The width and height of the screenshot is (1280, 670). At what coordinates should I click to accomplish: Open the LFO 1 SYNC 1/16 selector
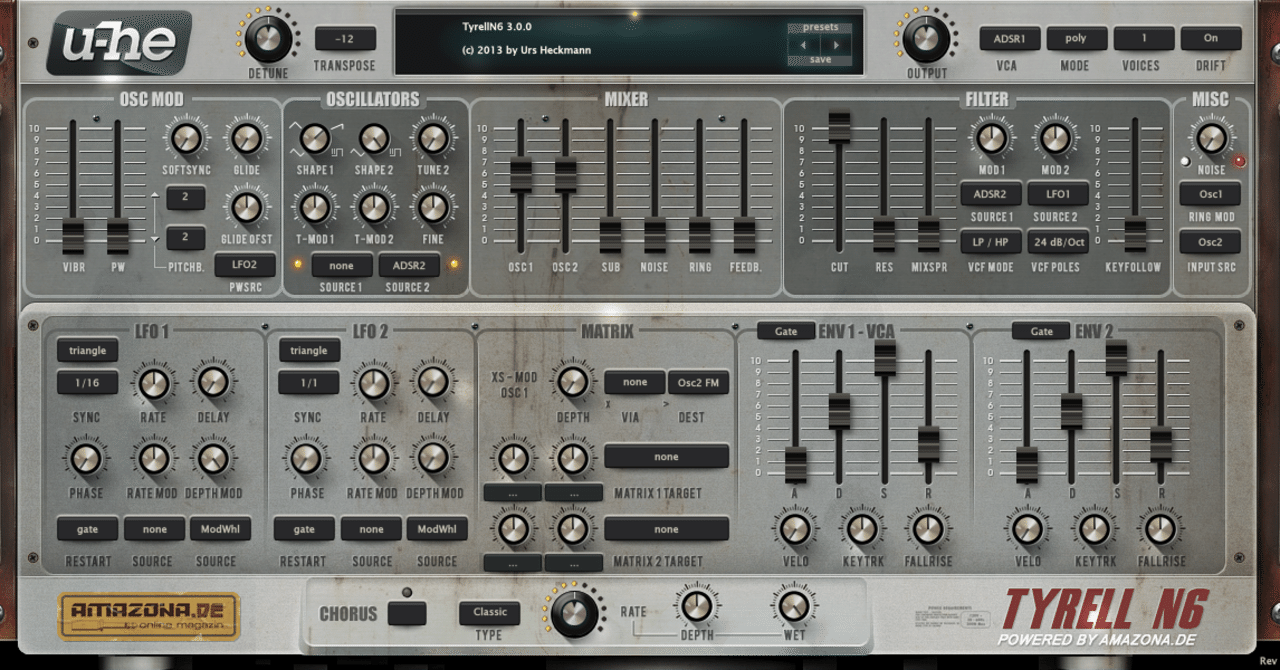(x=87, y=383)
